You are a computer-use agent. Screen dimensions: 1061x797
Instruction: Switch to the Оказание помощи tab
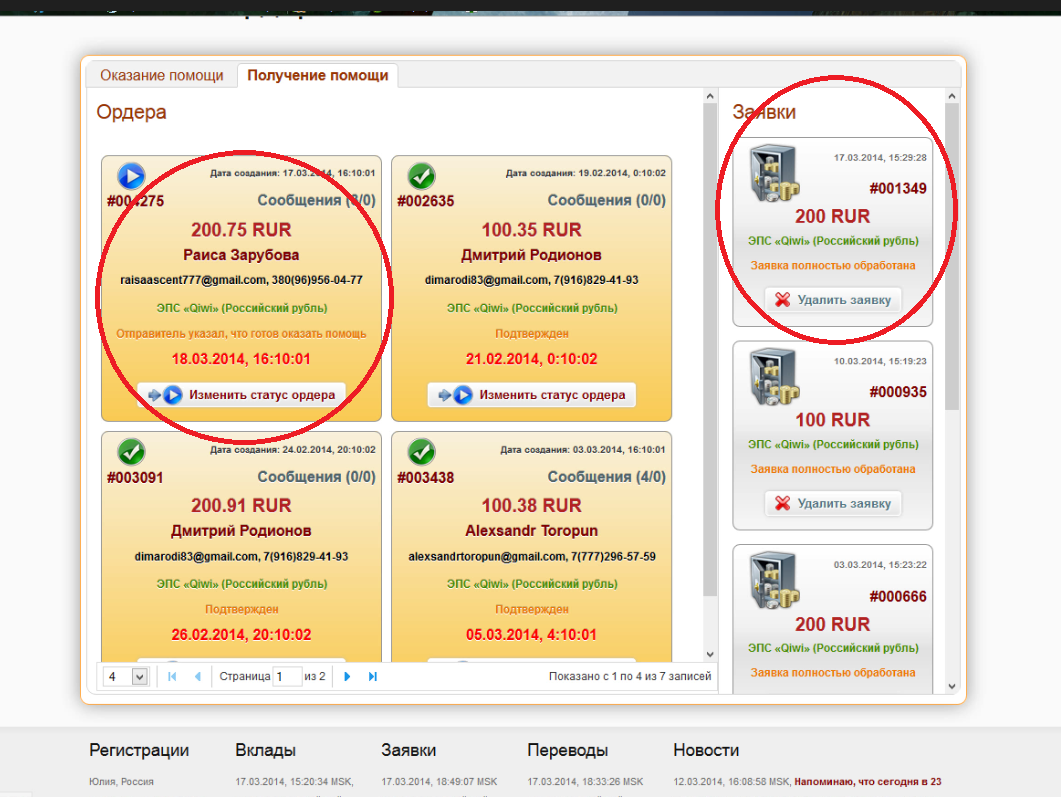point(161,76)
